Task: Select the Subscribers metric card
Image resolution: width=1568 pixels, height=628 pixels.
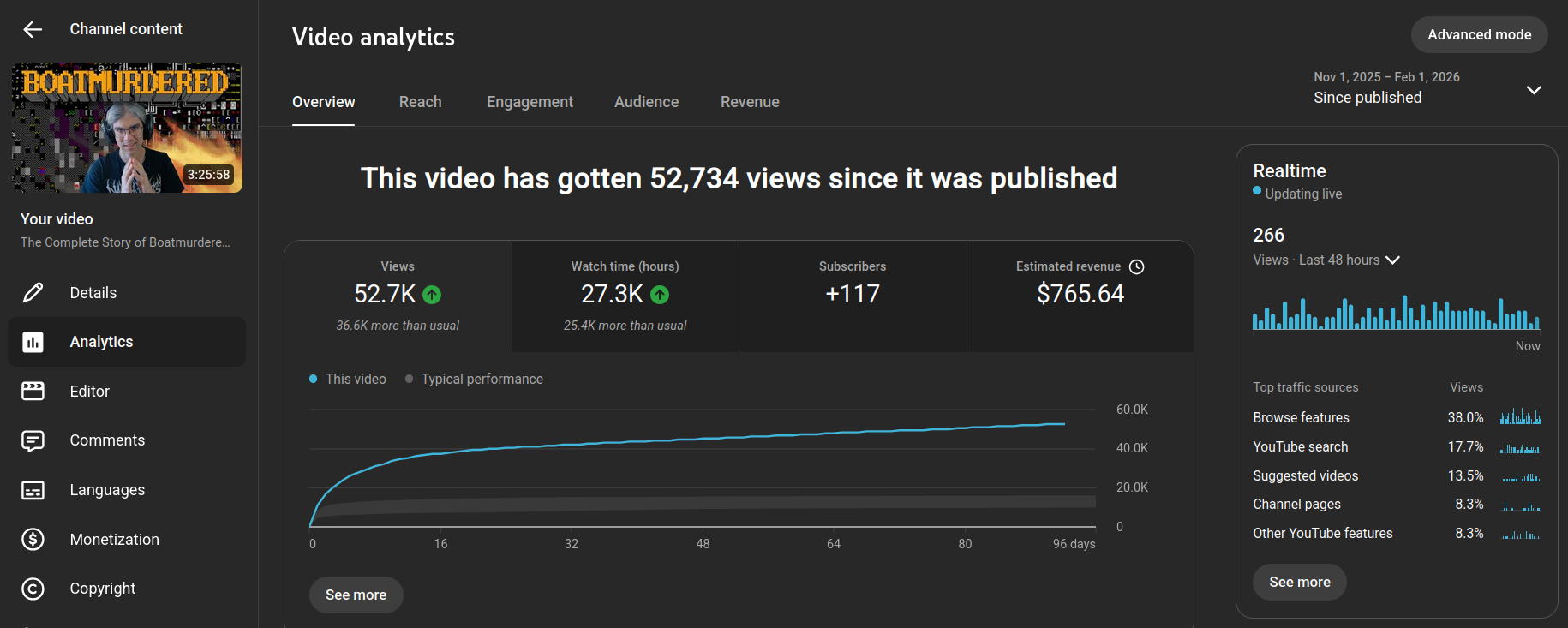Action: (852, 296)
